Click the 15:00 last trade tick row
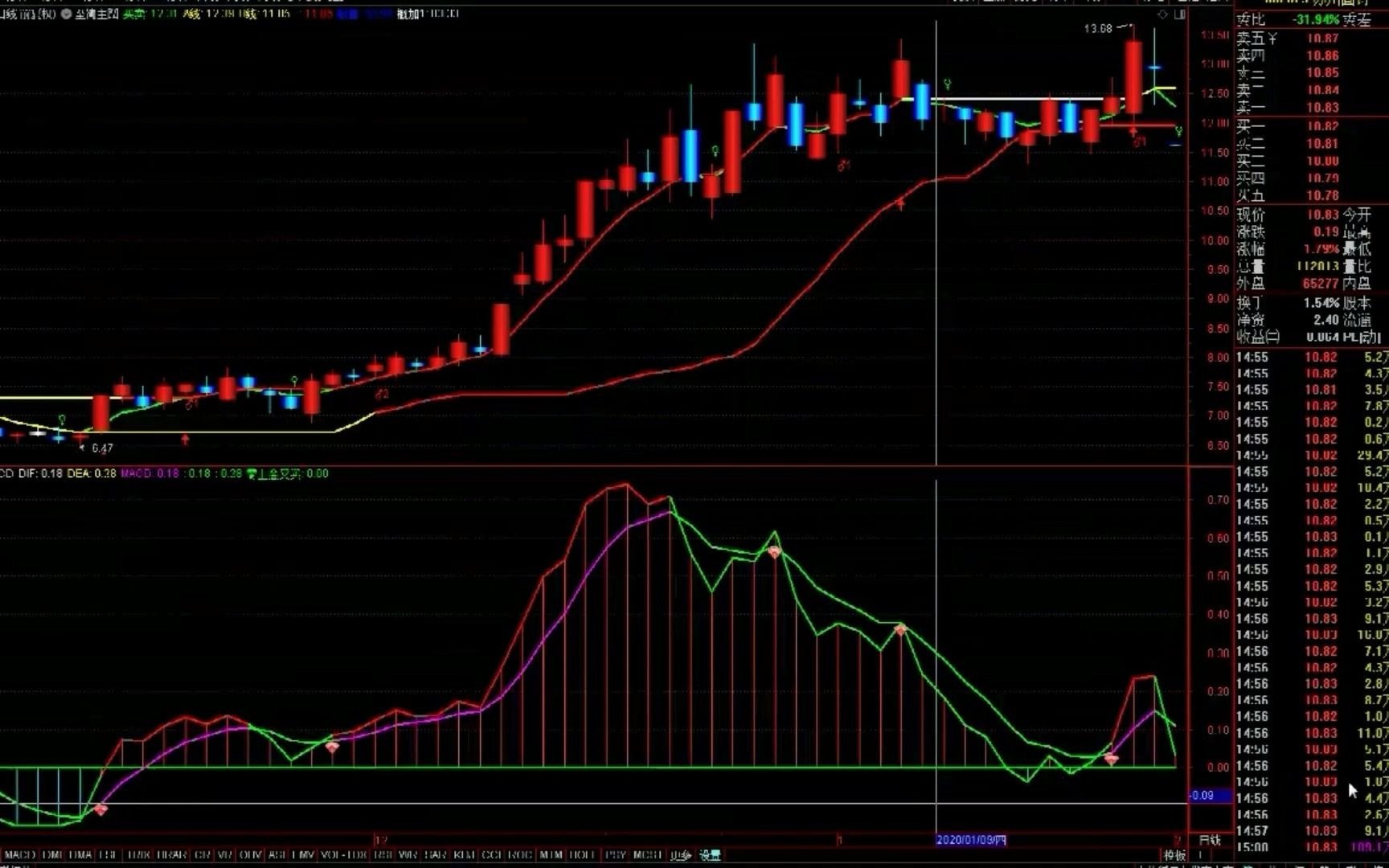 [x=1312, y=847]
